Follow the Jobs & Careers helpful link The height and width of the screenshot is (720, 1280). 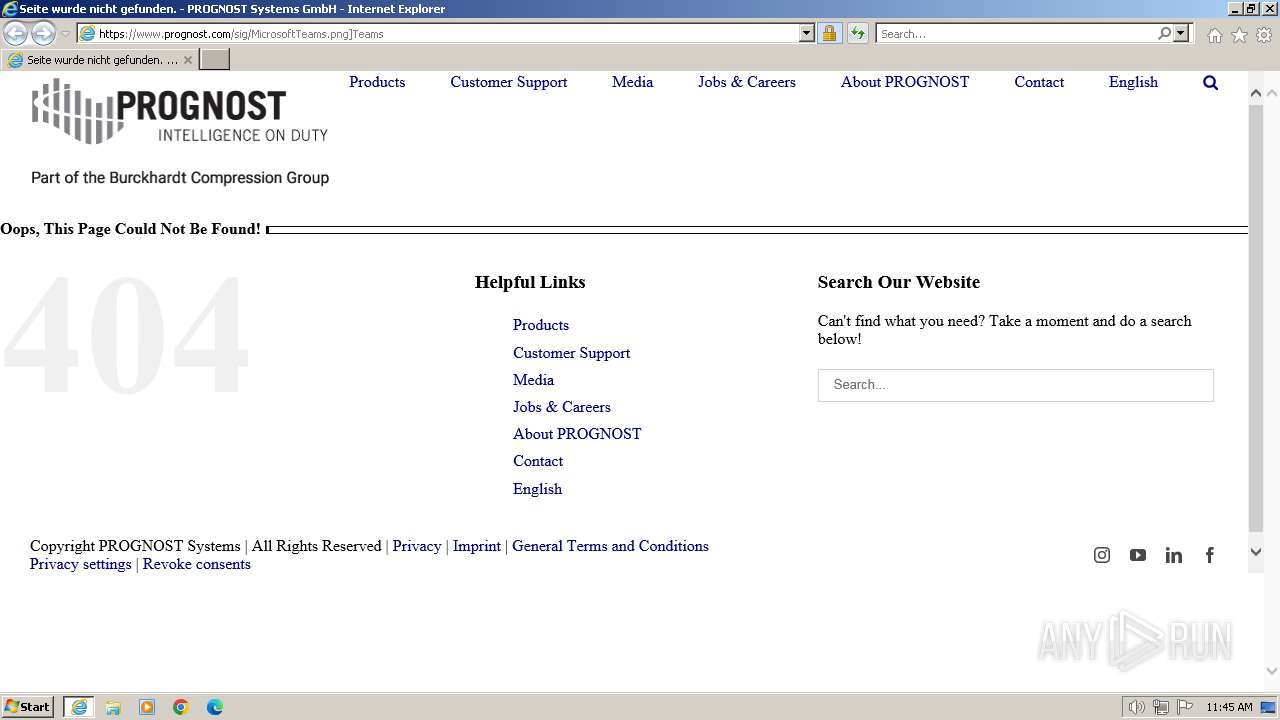[561, 407]
